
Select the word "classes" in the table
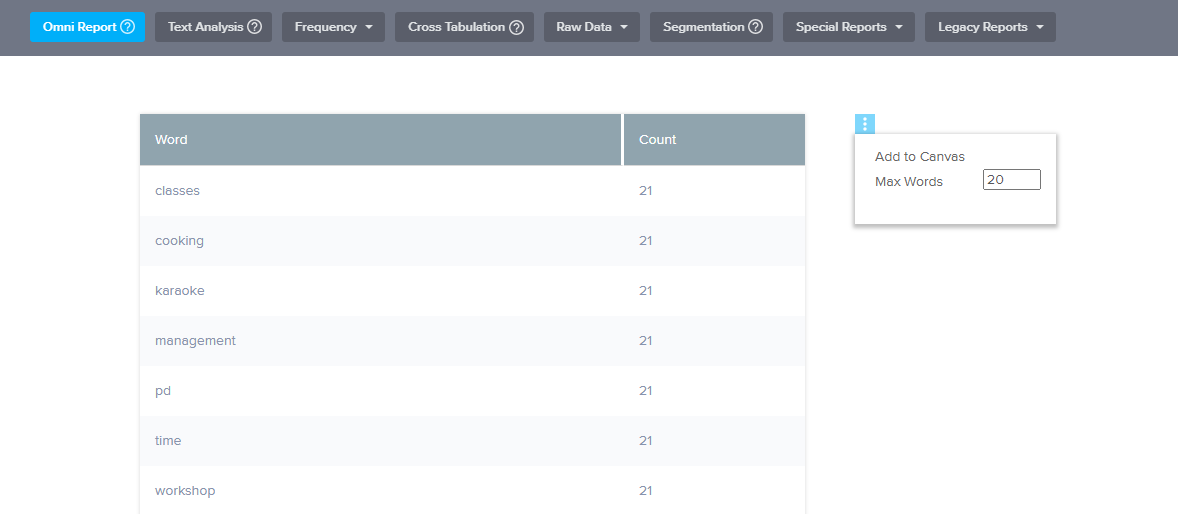click(x=177, y=191)
